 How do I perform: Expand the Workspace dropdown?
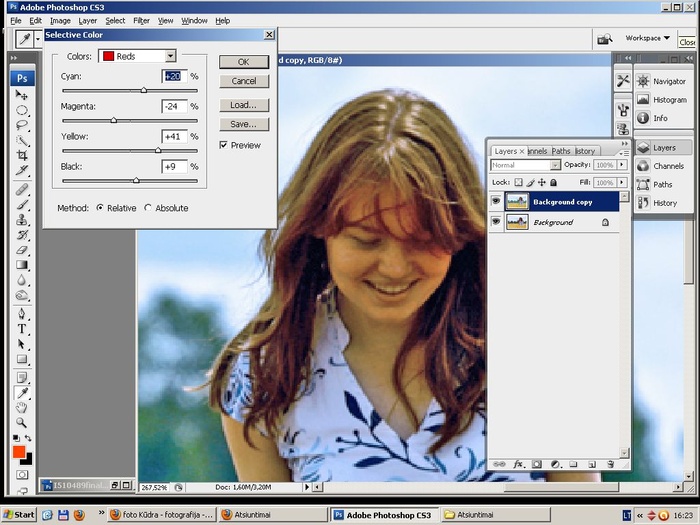click(648, 38)
